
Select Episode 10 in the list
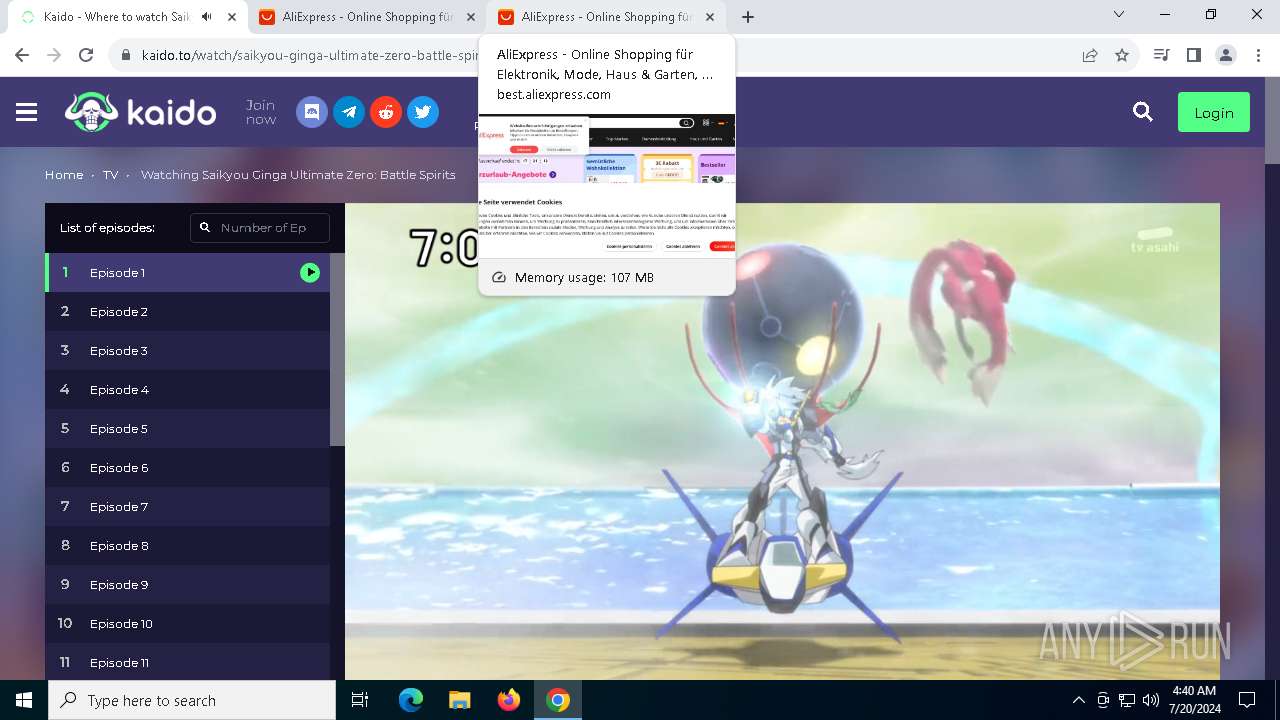(x=187, y=623)
